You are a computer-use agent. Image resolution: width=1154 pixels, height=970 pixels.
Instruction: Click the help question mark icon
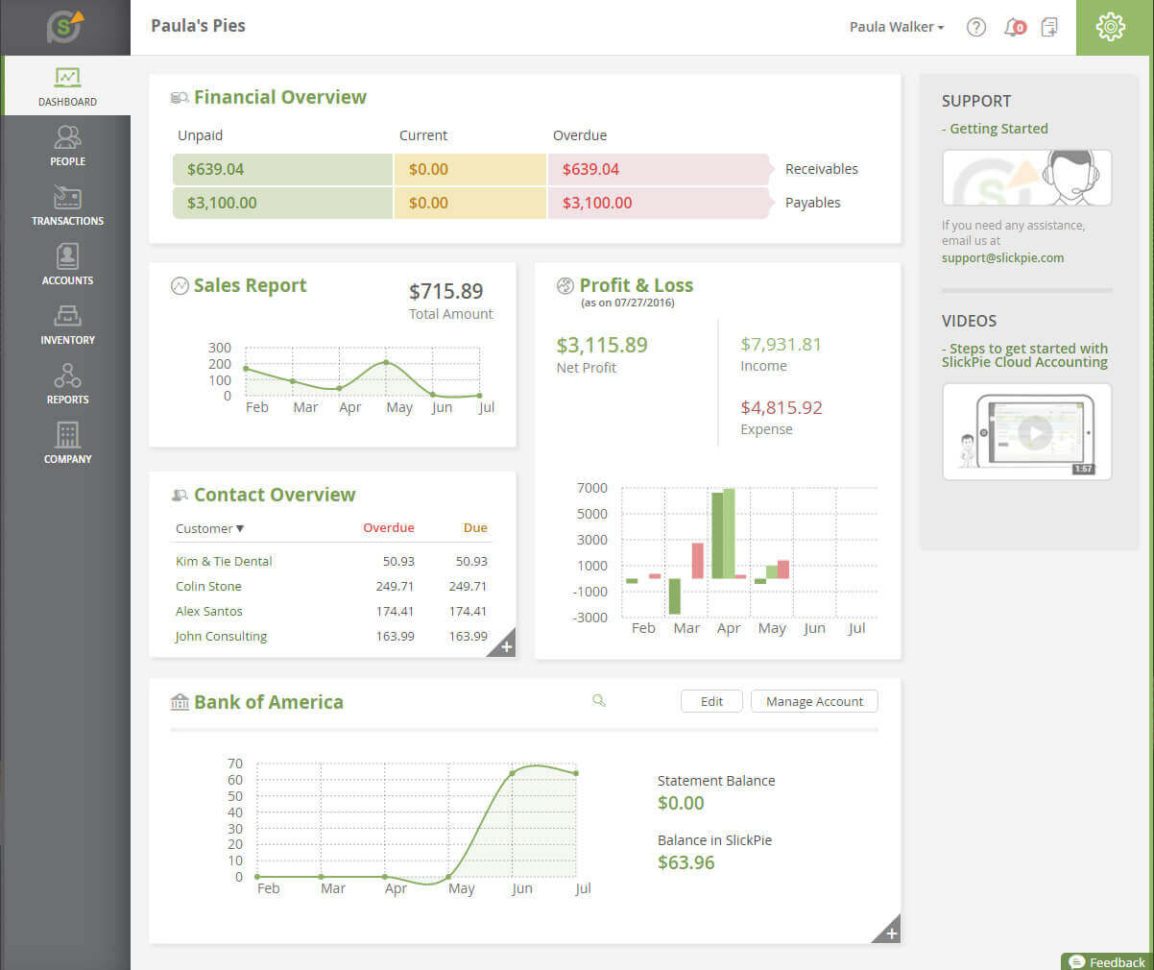coord(975,27)
